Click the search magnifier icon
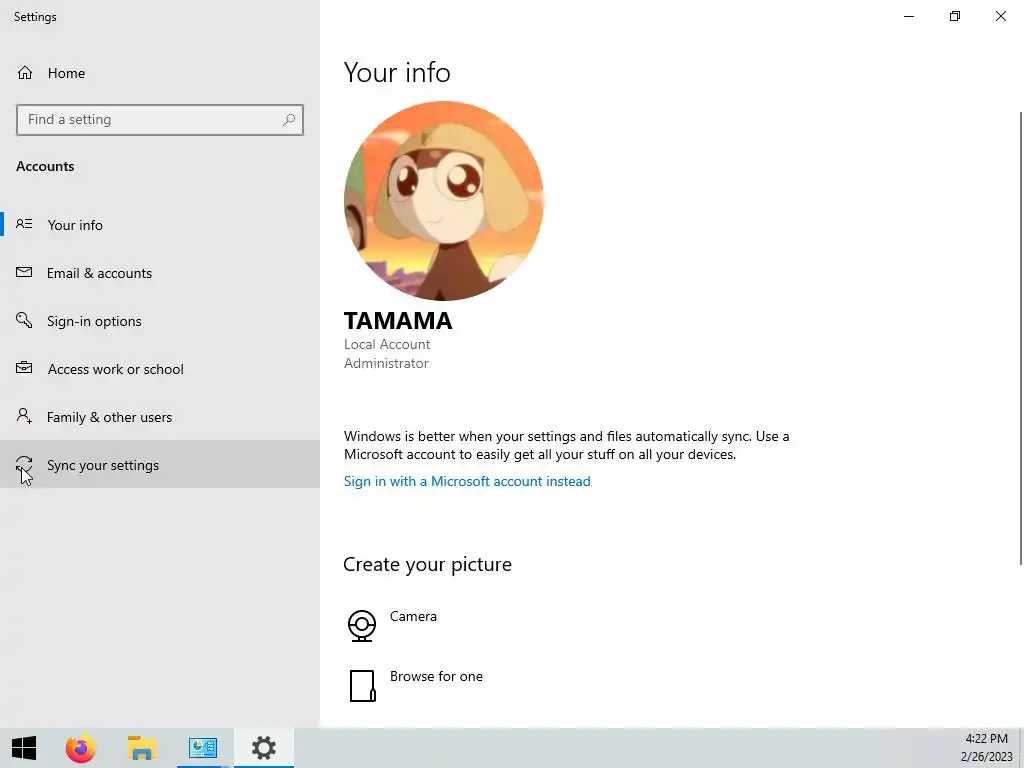The width and height of the screenshot is (1024, 768). coord(289,120)
